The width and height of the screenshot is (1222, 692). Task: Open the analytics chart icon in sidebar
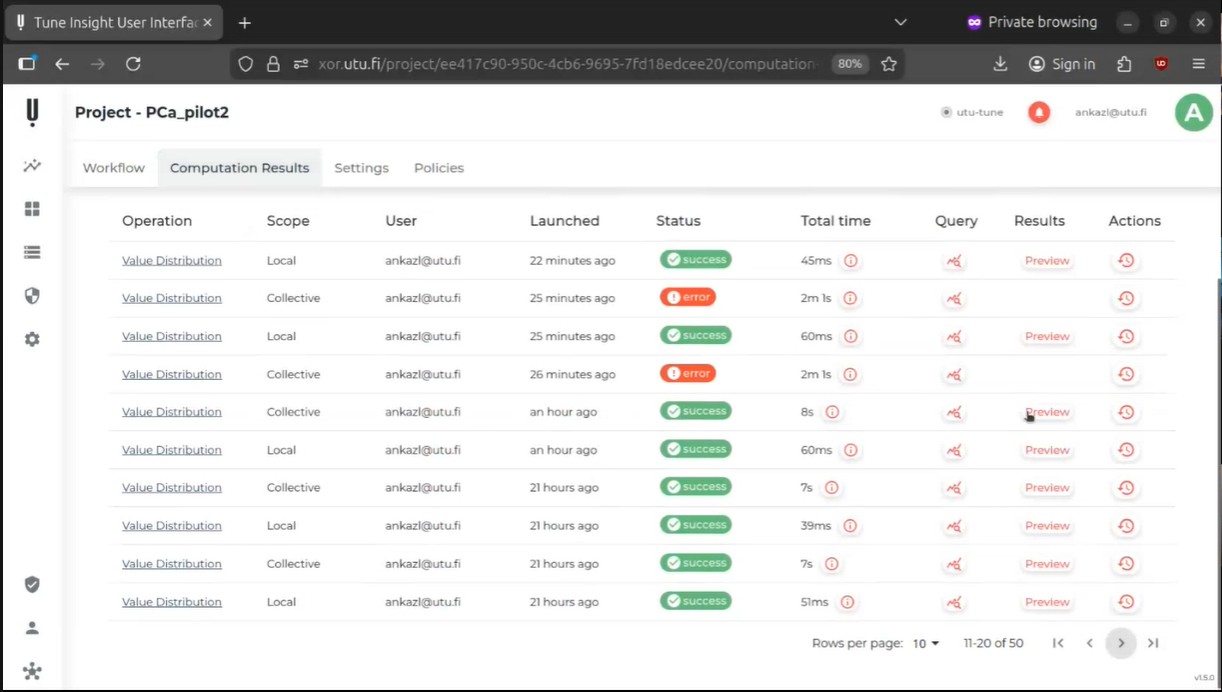32,166
